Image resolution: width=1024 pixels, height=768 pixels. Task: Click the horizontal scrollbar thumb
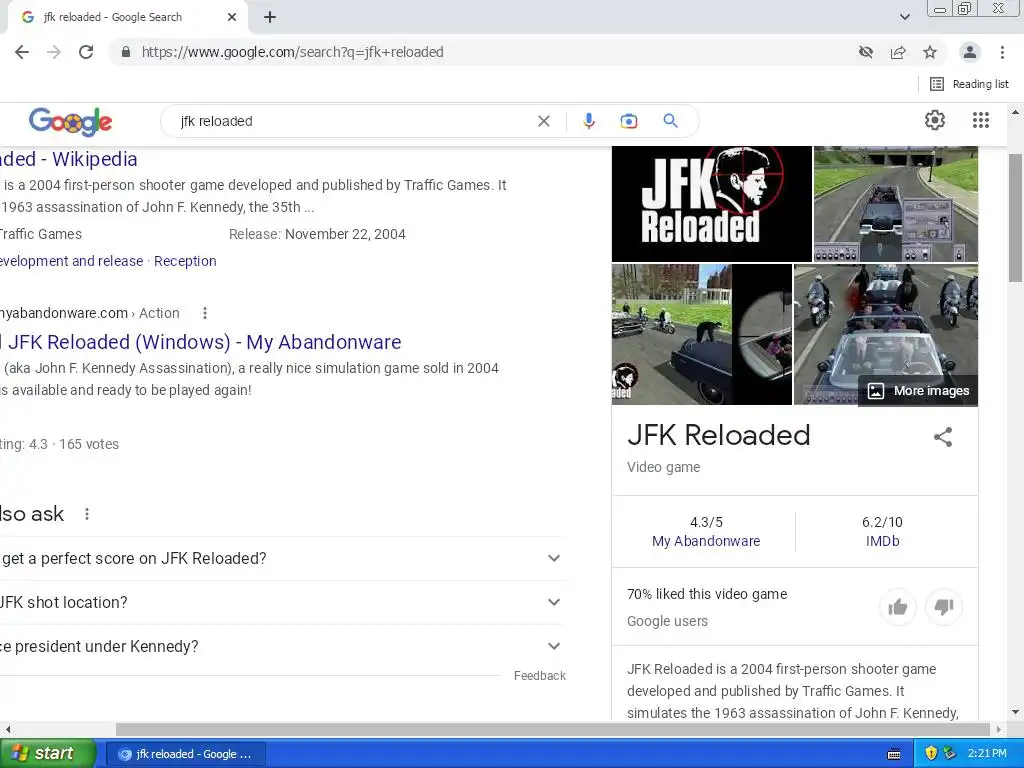(552, 729)
